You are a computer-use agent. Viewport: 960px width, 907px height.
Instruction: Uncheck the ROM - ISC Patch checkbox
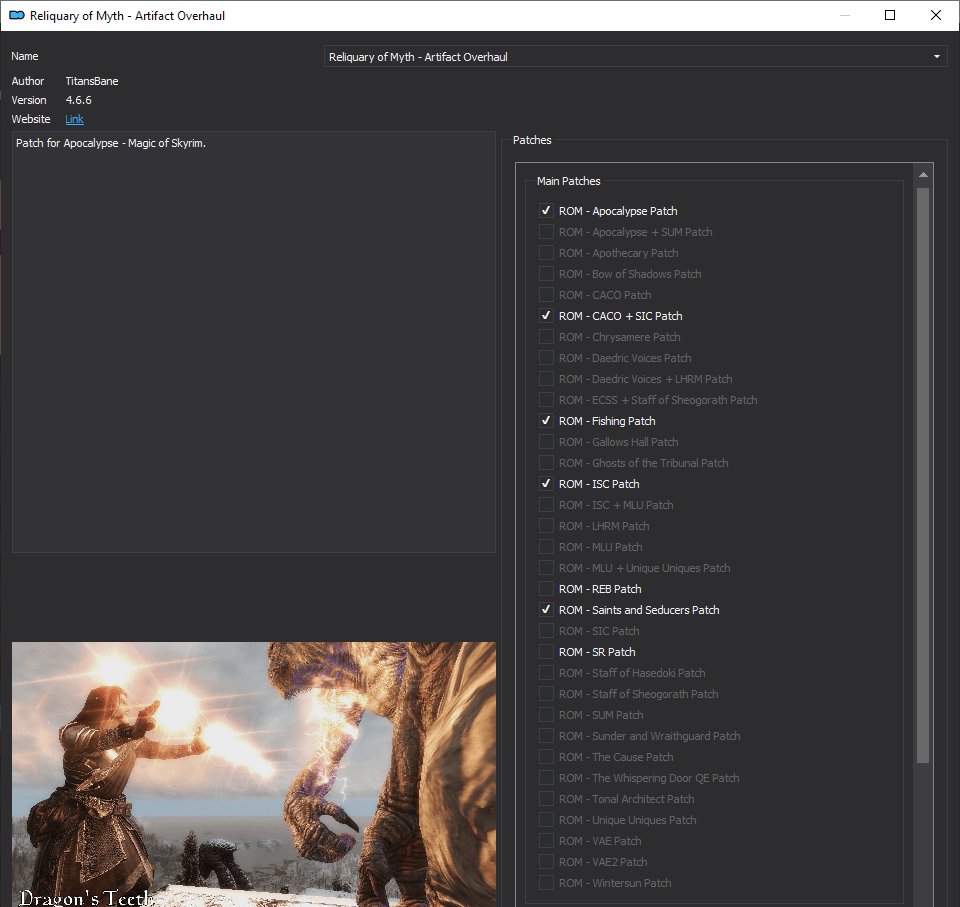coord(546,484)
